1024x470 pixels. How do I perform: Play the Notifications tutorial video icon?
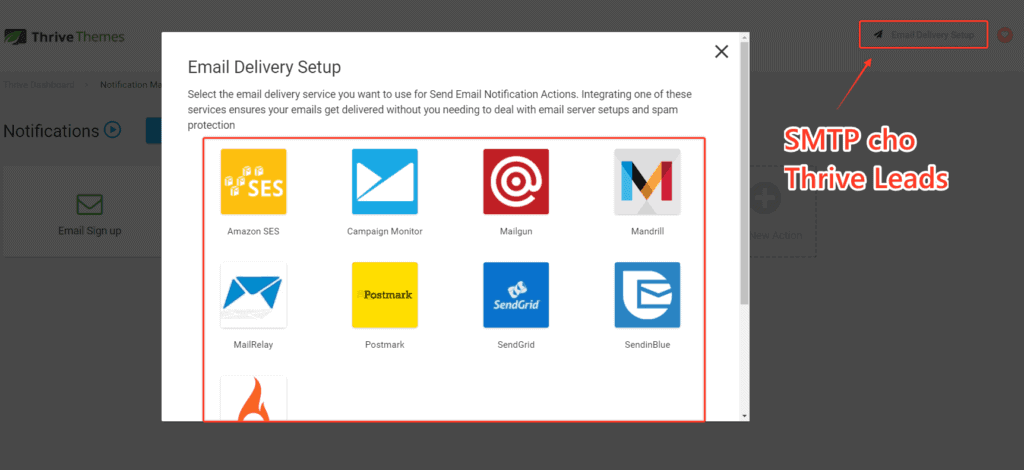tap(112, 131)
